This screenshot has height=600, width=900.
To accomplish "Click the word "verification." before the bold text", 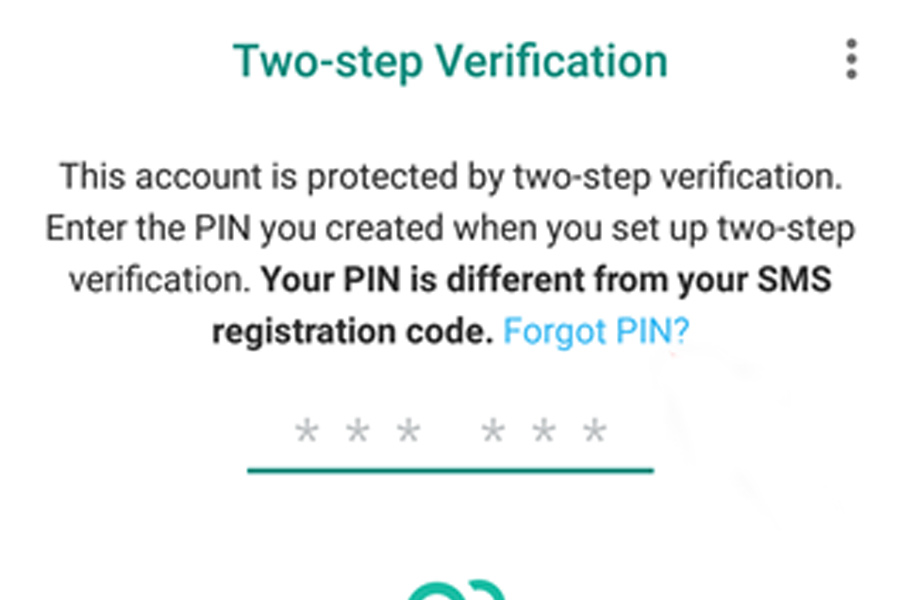I will [158, 280].
